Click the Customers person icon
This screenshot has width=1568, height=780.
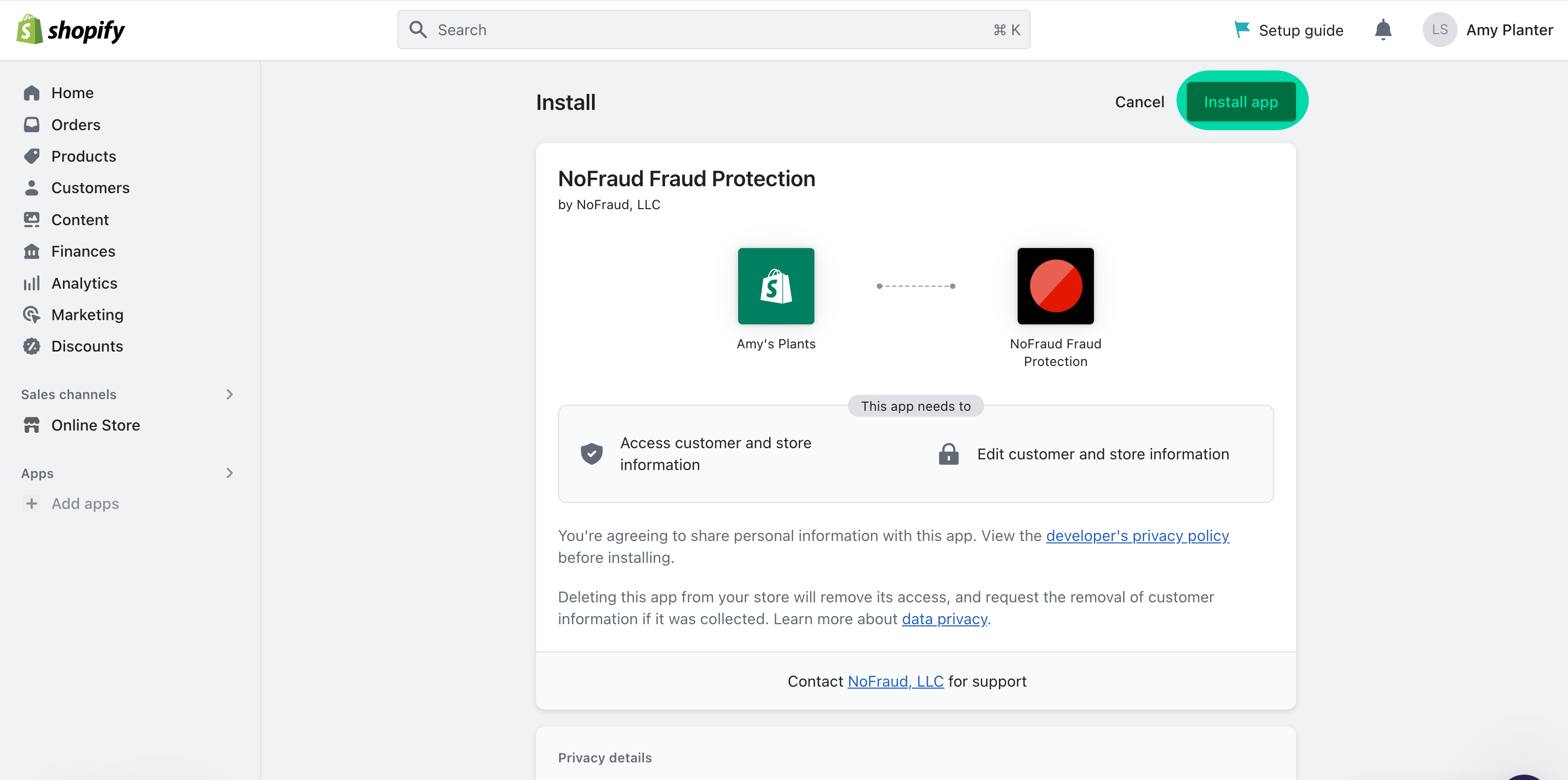point(32,188)
